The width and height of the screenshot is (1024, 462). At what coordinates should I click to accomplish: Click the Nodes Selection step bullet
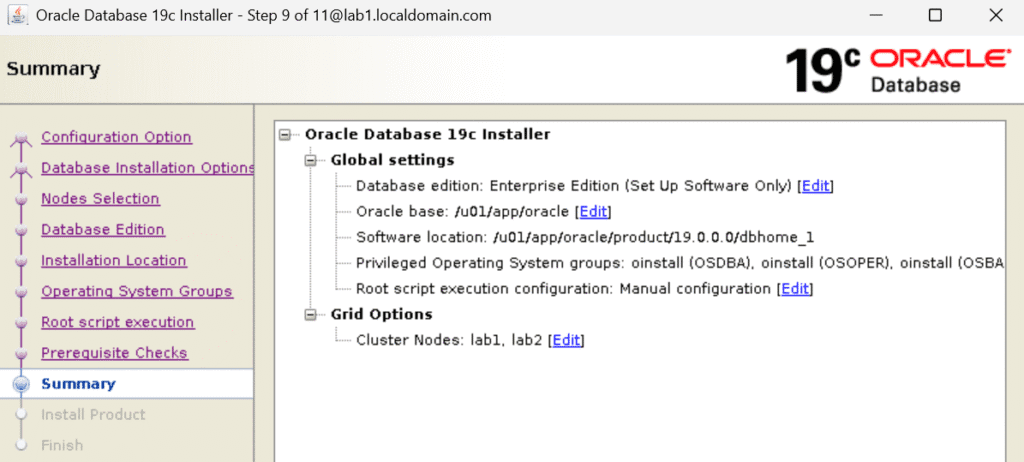click(x=22, y=200)
